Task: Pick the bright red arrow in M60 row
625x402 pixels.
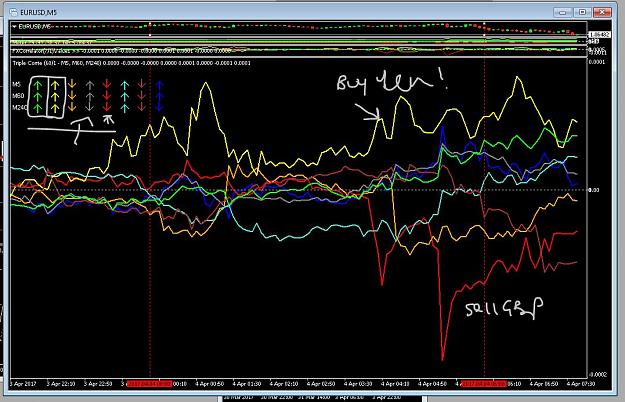Action: 107,96
